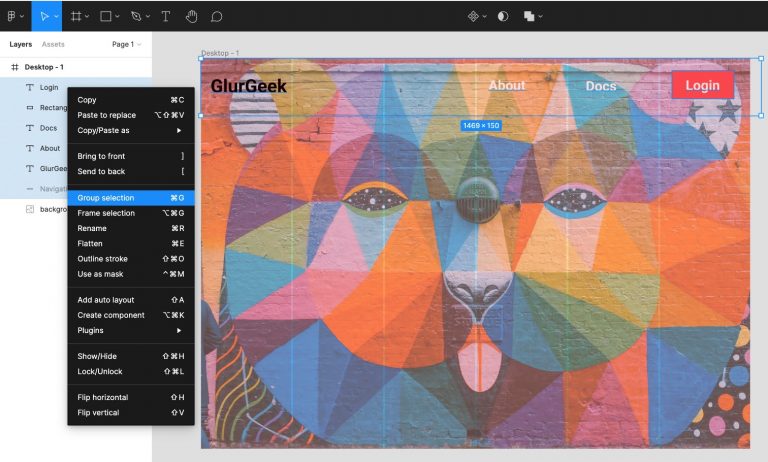Click the Create component icon in toolbar
Viewport: 768px width, 462px height.
pos(474,16)
